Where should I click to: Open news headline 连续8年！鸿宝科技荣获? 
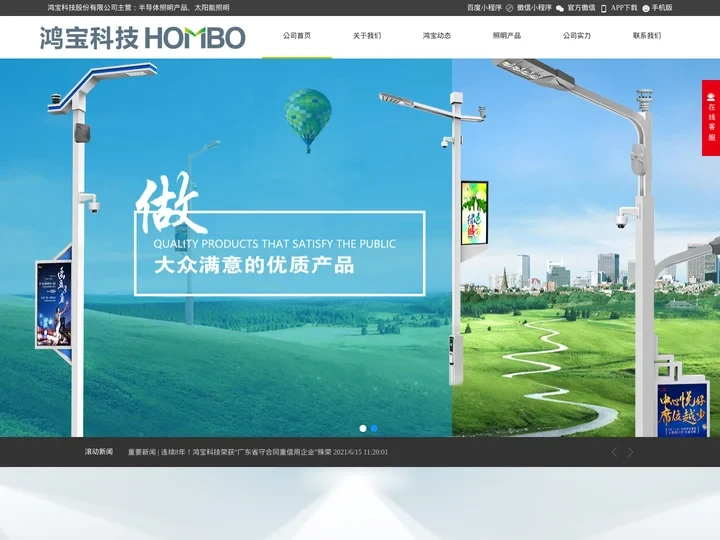coord(258,452)
